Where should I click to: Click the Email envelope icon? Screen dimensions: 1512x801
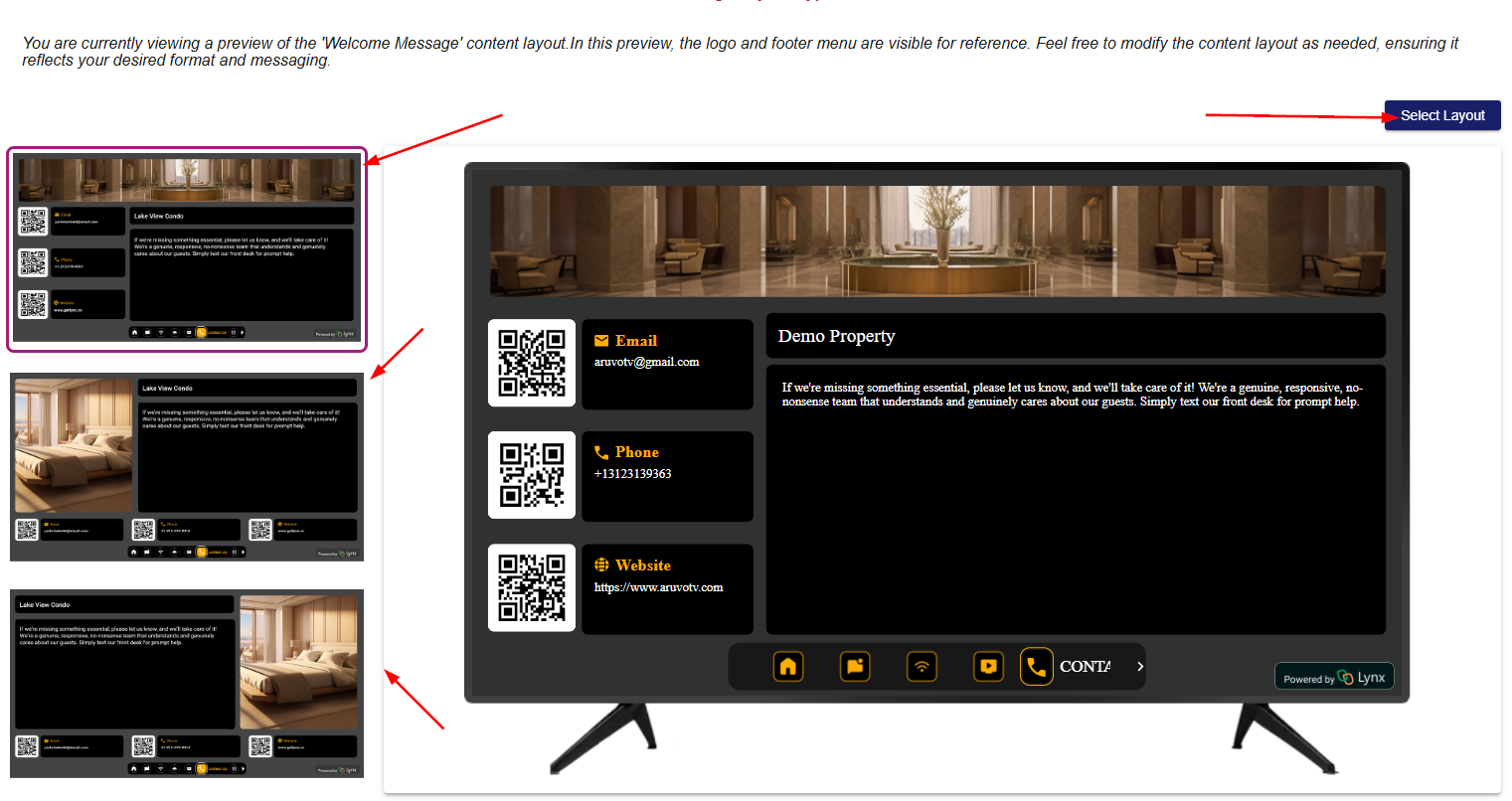point(601,341)
